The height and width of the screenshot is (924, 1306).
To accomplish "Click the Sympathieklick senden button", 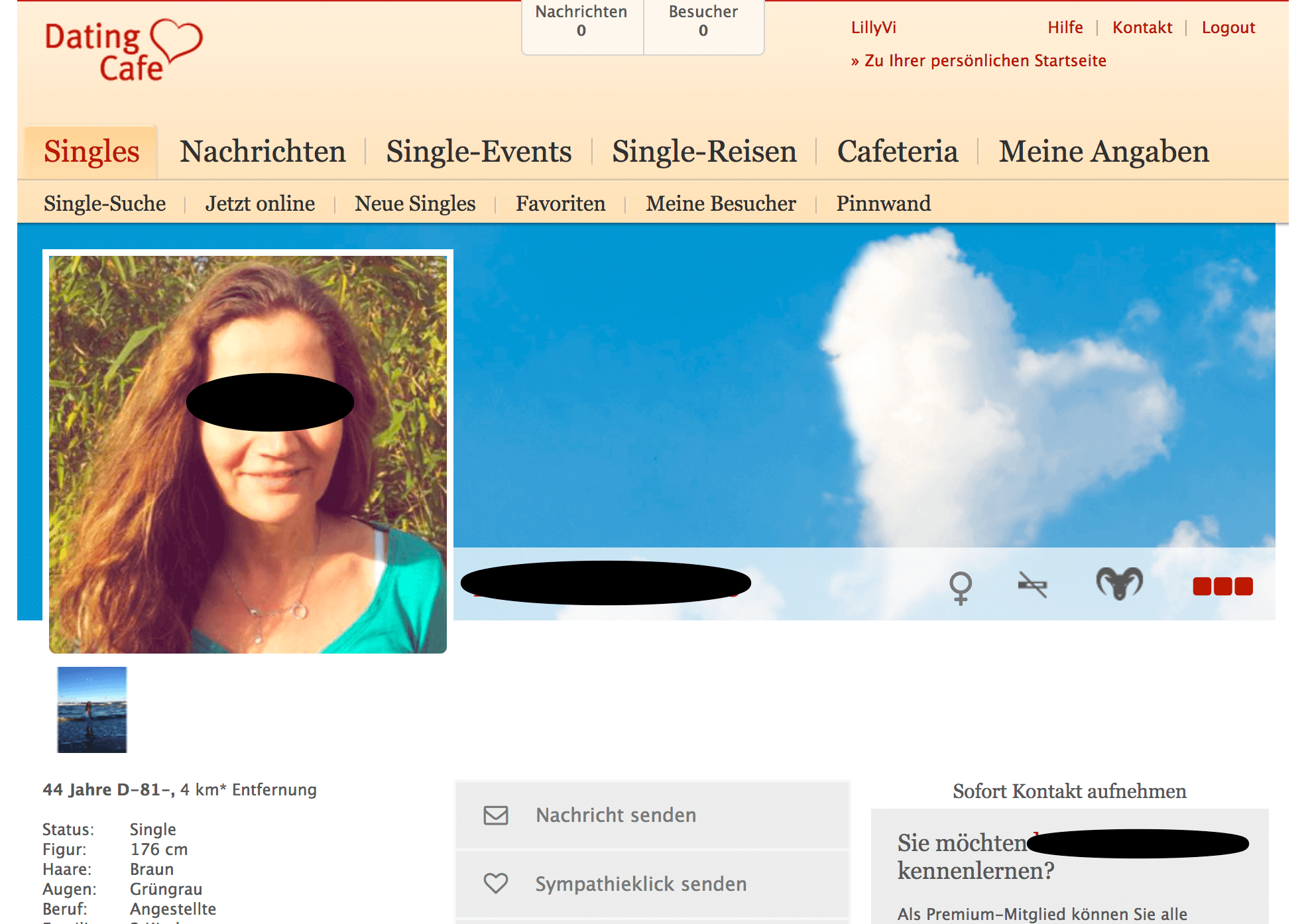I will coord(652,884).
